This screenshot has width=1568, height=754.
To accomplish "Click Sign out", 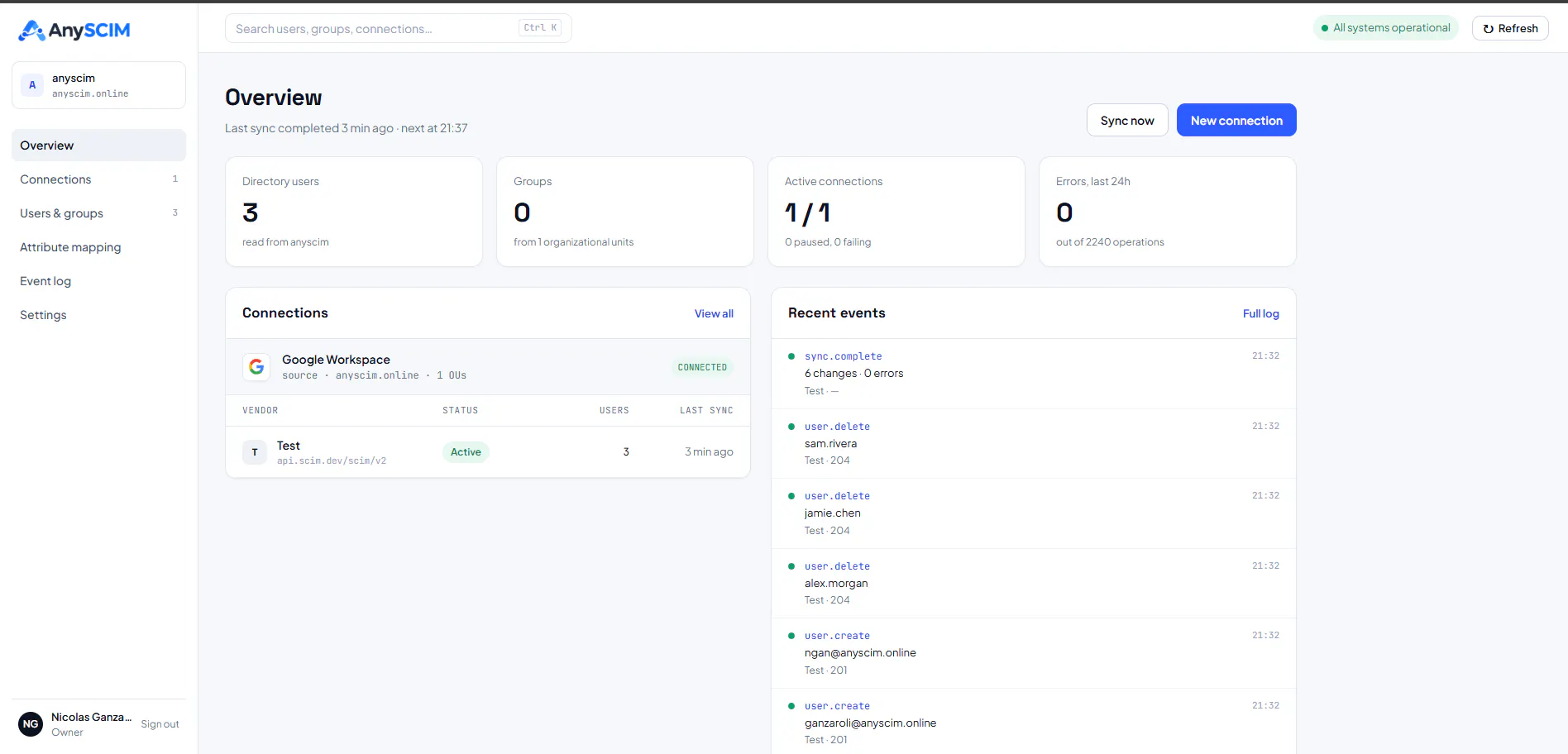I will pyautogui.click(x=160, y=724).
